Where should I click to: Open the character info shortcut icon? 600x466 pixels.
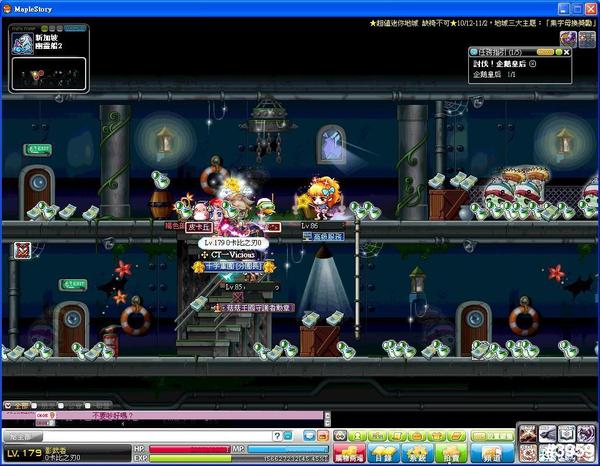coord(357,436)
